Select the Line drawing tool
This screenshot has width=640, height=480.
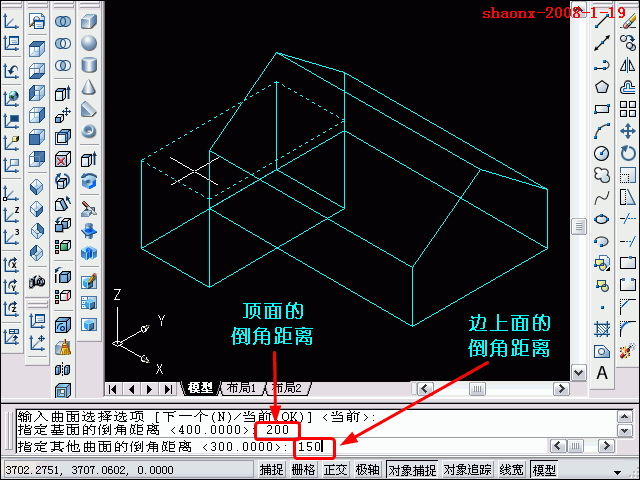tap(602, 22)
